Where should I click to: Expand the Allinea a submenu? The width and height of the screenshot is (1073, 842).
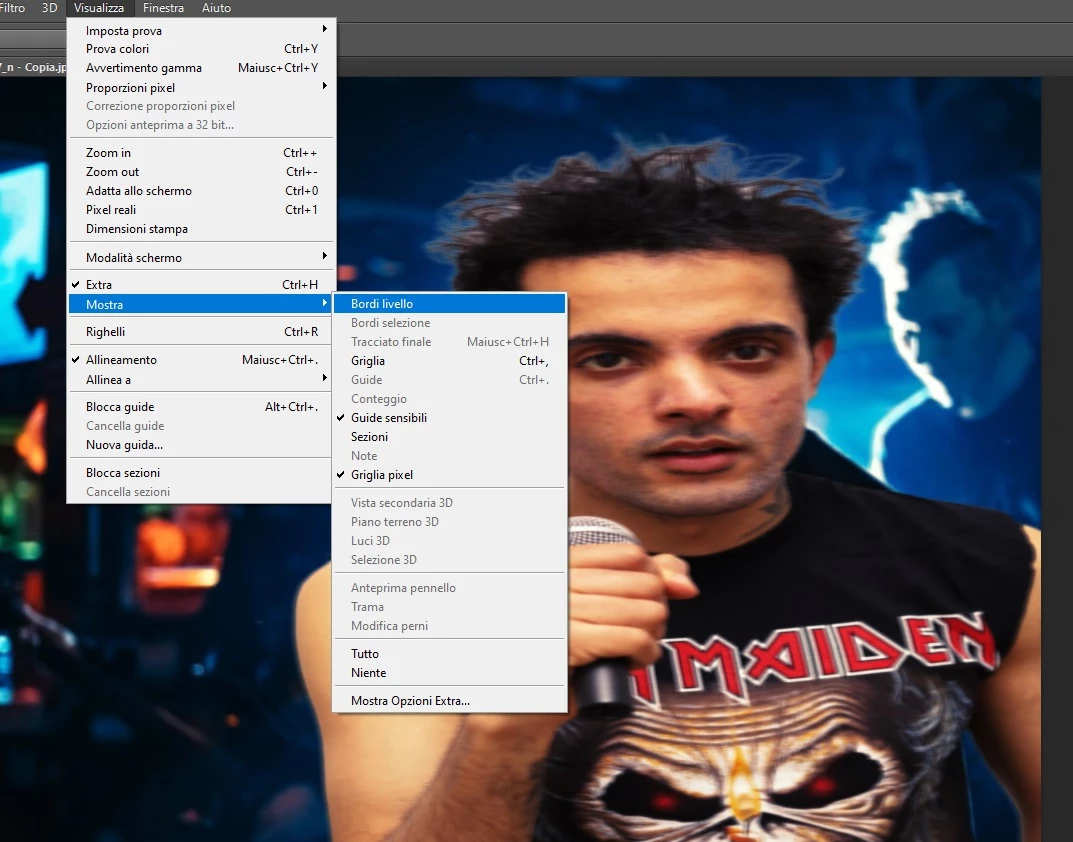(x=202, y=380)
